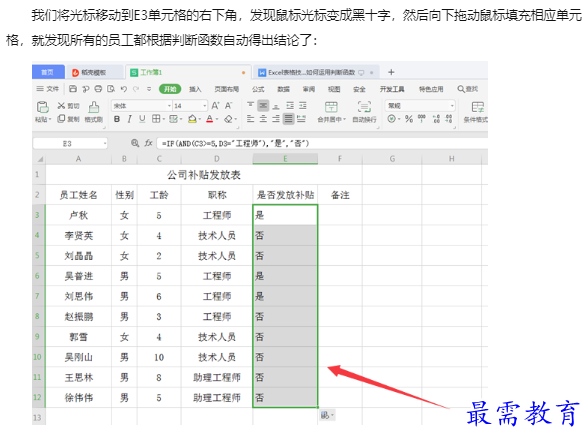Click the 开始 (Home) green pill button
This screenshot has height=445, width=588.
pyautogui.click(x=170, y=89)
